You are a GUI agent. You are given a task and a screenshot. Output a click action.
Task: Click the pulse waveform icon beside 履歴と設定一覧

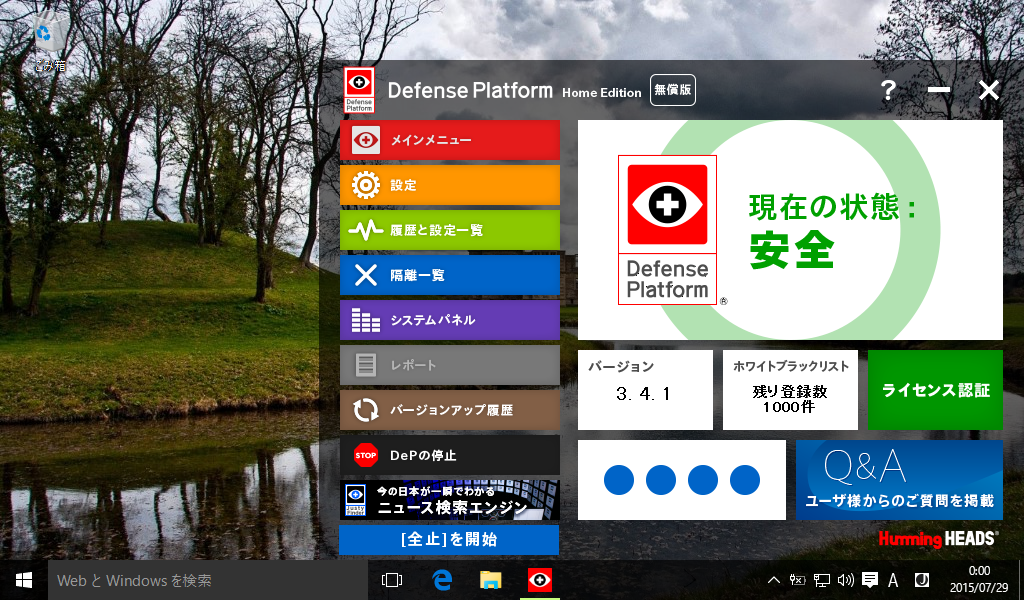click(x=366, y=230)
